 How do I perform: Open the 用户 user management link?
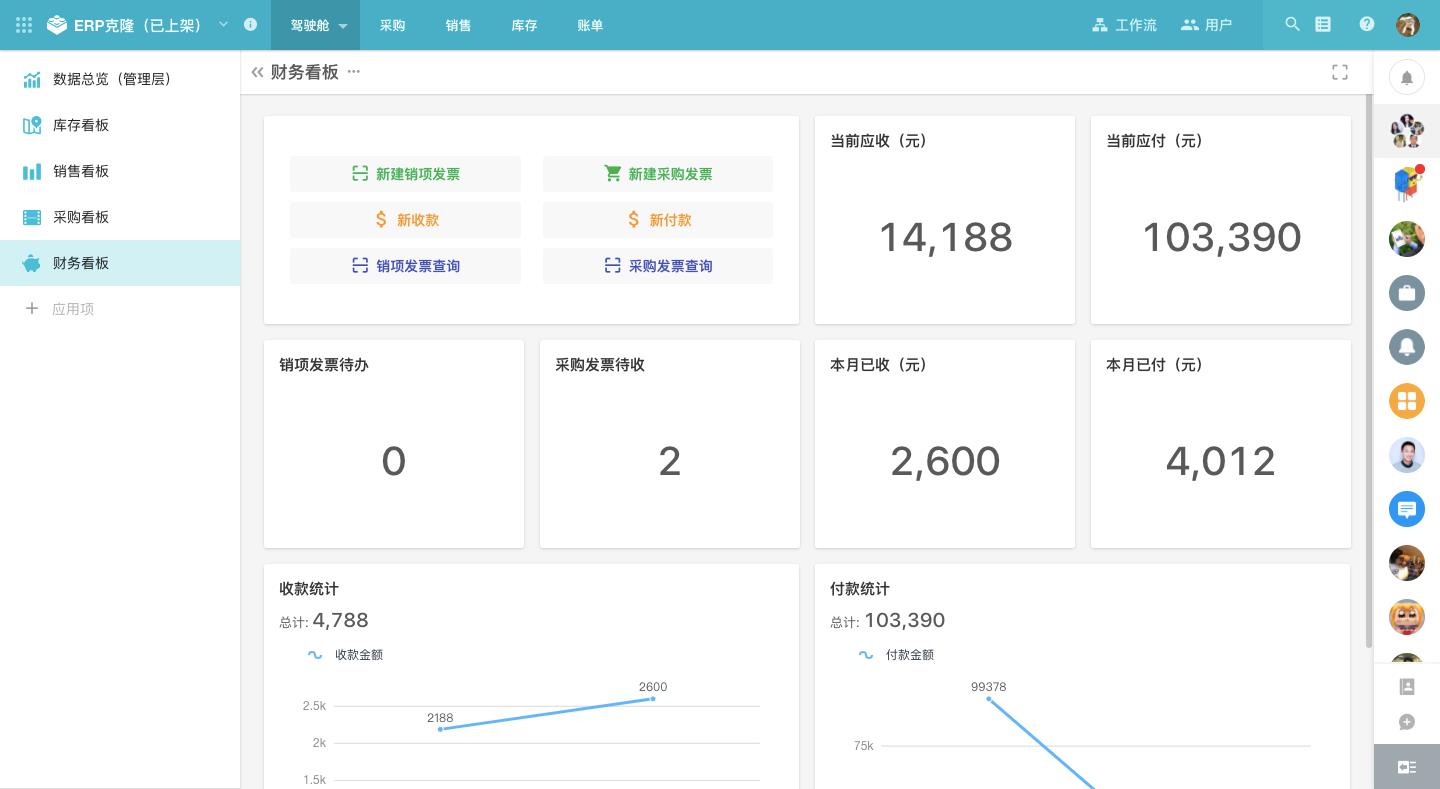[x=1207, y=25]
